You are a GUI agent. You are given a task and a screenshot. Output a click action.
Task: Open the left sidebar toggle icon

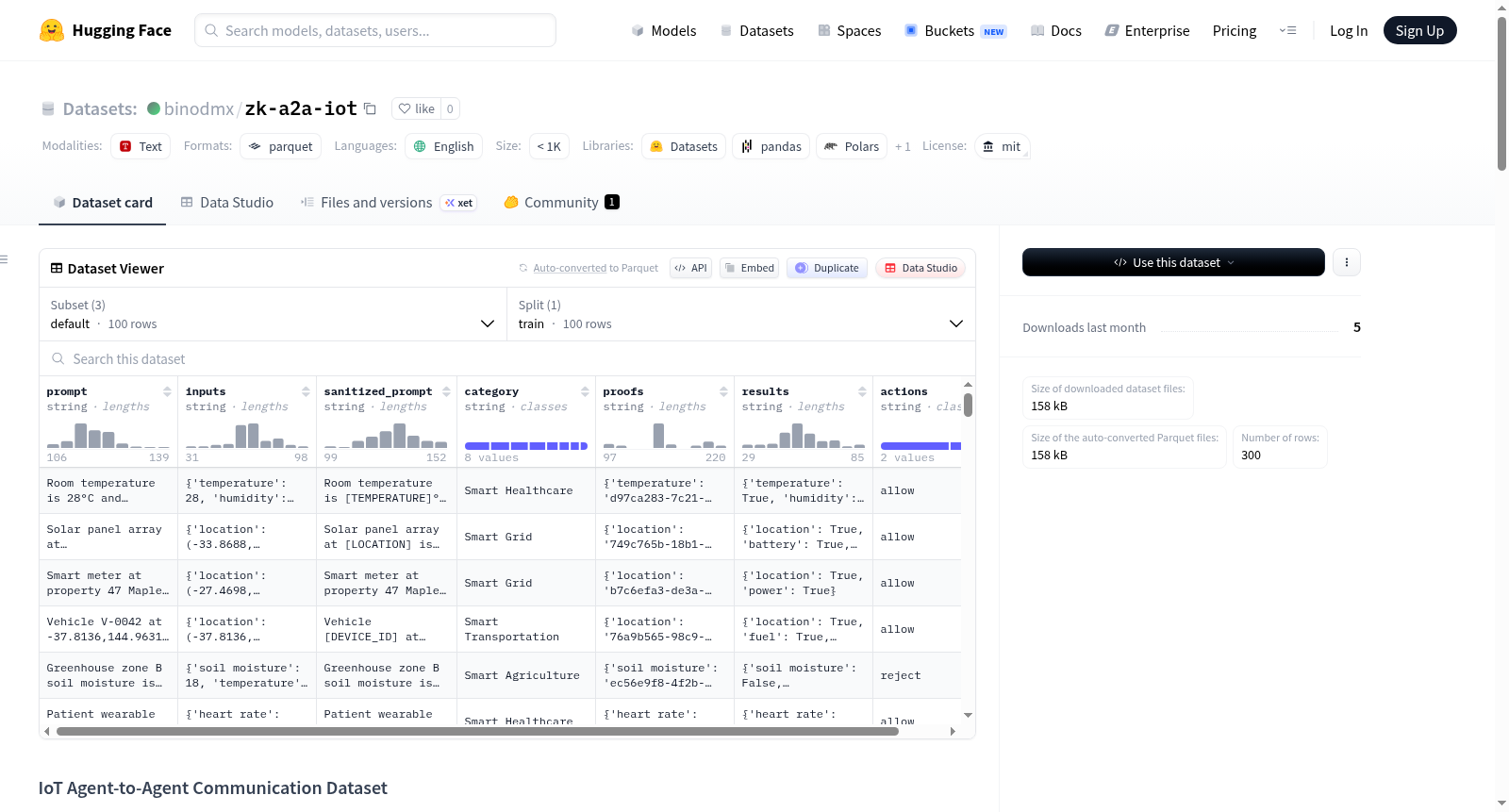tap(4, 259)
